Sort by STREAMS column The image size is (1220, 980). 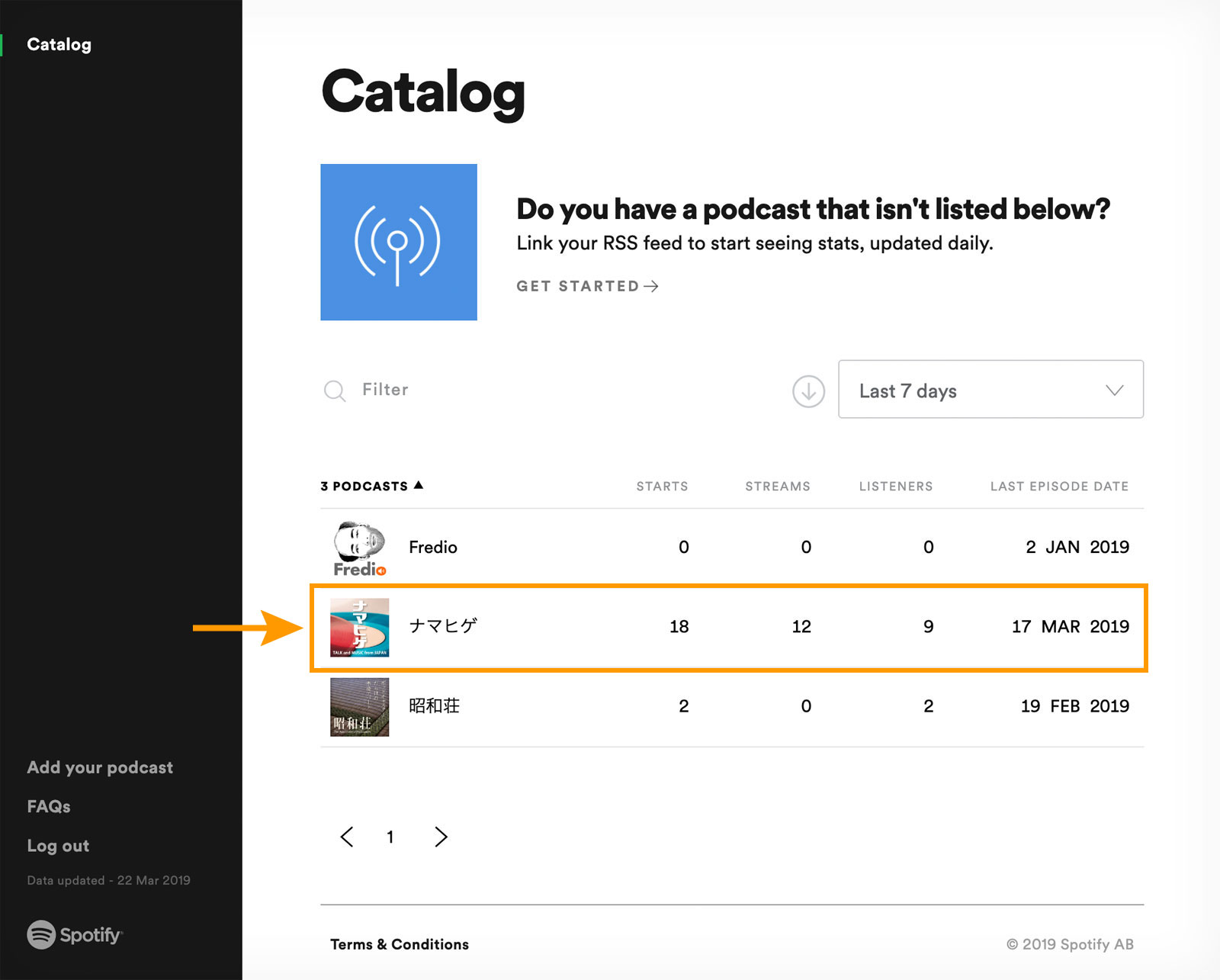click(x=778, y=486)
